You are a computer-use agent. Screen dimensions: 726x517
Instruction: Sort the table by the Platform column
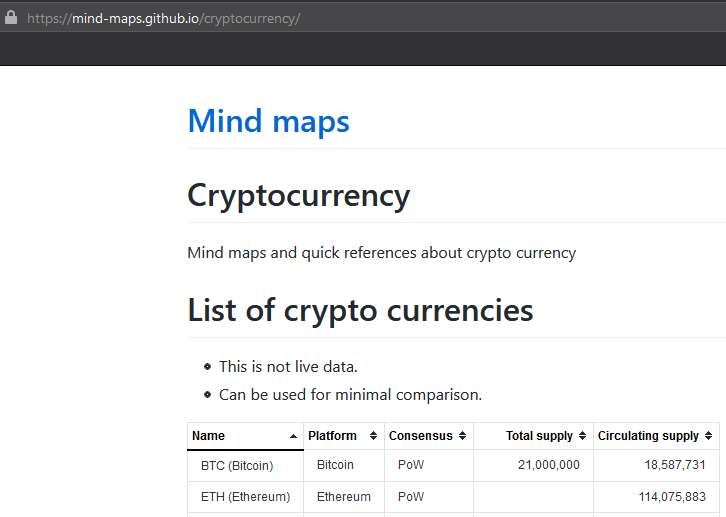click(344, 436)
